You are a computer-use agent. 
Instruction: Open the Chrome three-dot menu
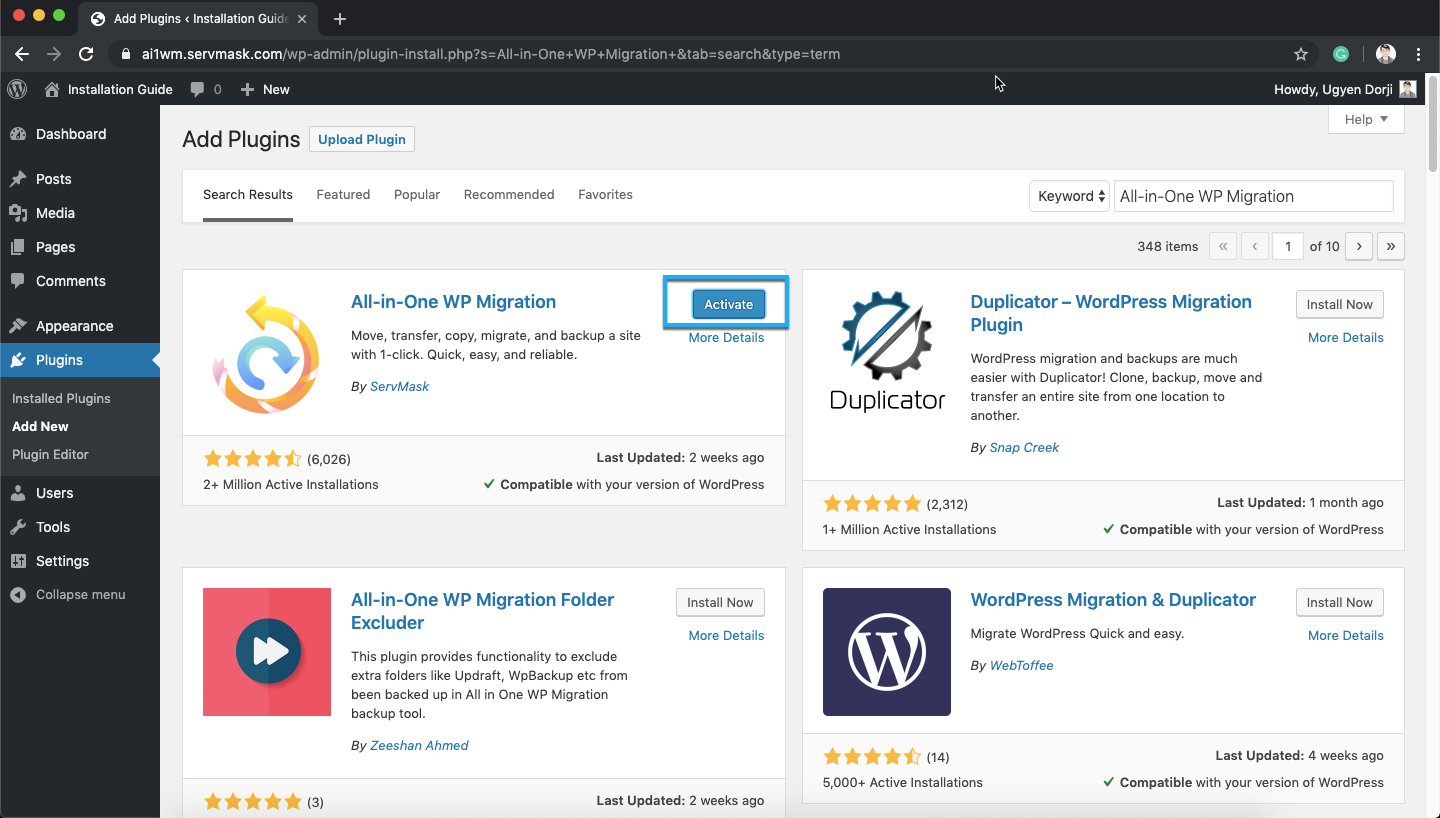coord(1419,54)
